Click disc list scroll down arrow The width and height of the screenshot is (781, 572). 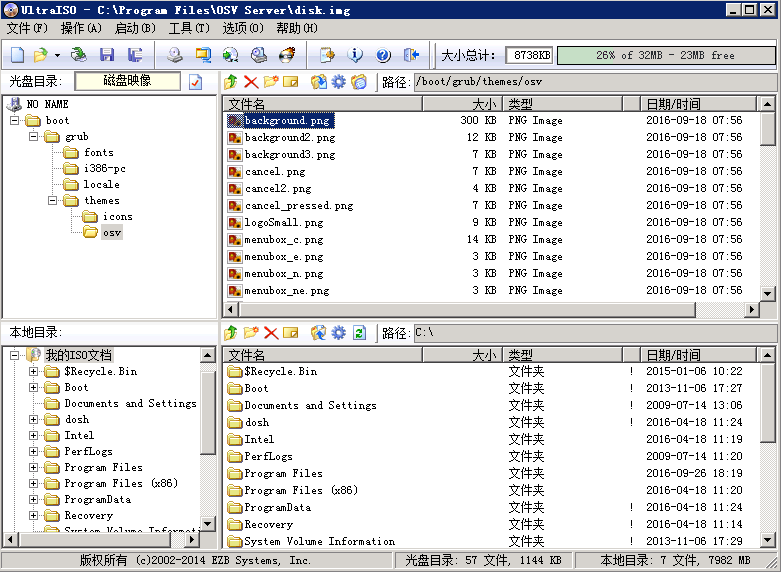pos(768,293)
